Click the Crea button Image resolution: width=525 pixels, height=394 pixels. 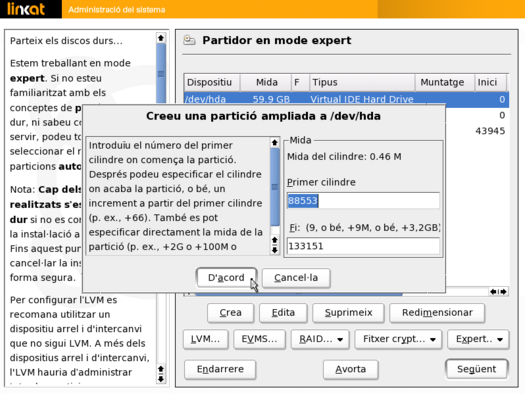click(x=231, y=313)
